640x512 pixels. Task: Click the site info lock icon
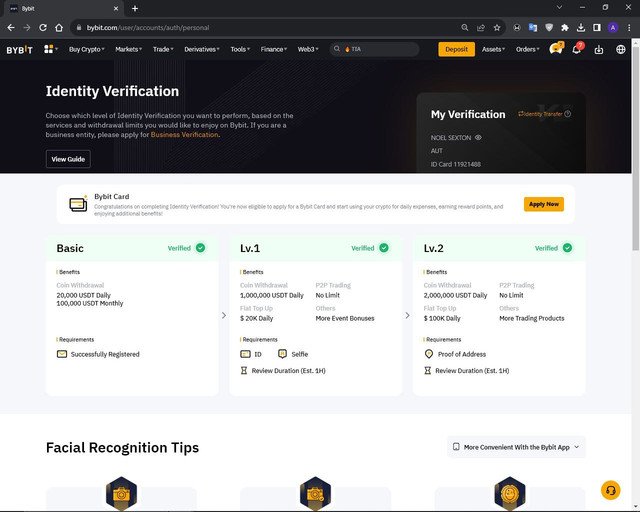(79, 27)
